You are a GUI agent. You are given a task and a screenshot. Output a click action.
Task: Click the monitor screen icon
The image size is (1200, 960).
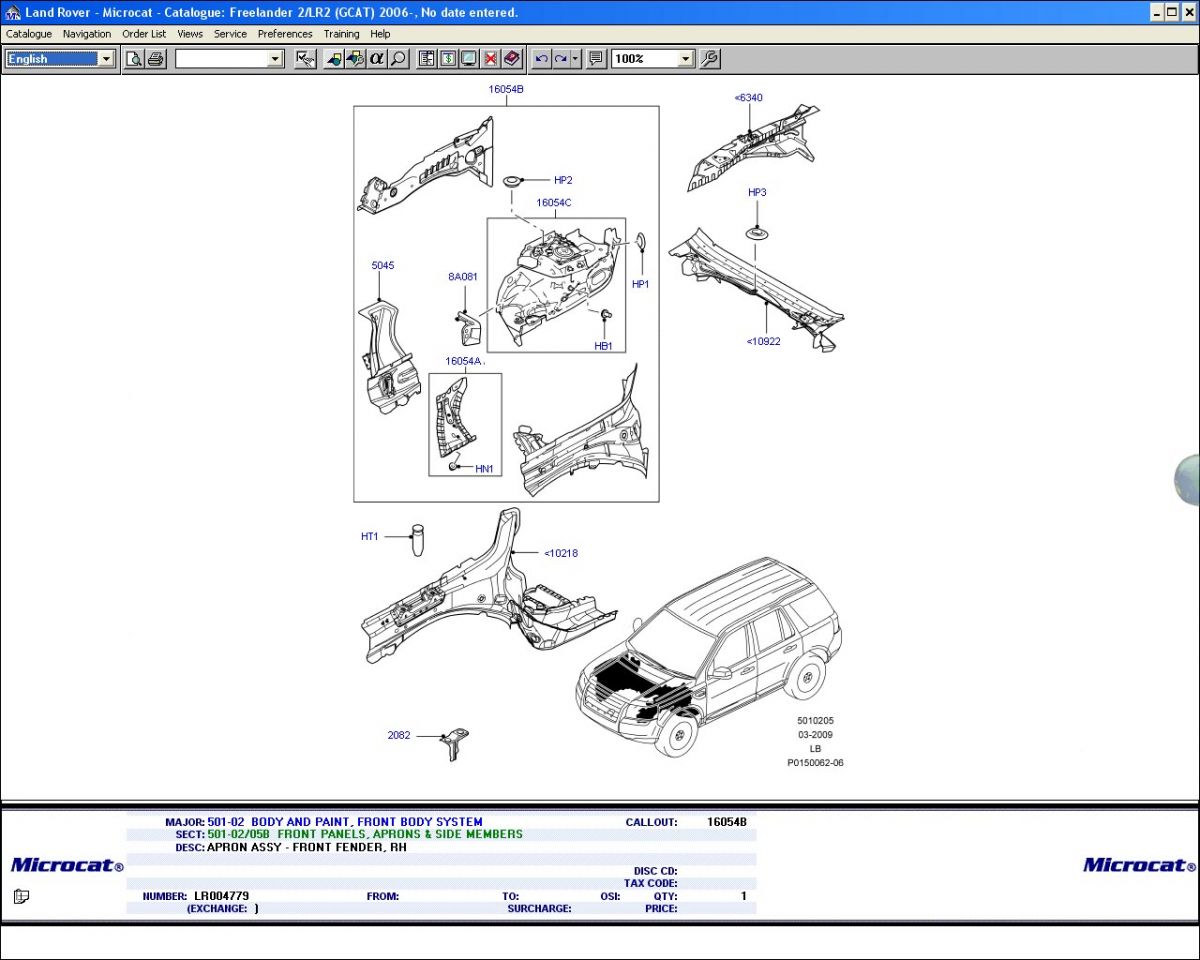click(469, 59)
